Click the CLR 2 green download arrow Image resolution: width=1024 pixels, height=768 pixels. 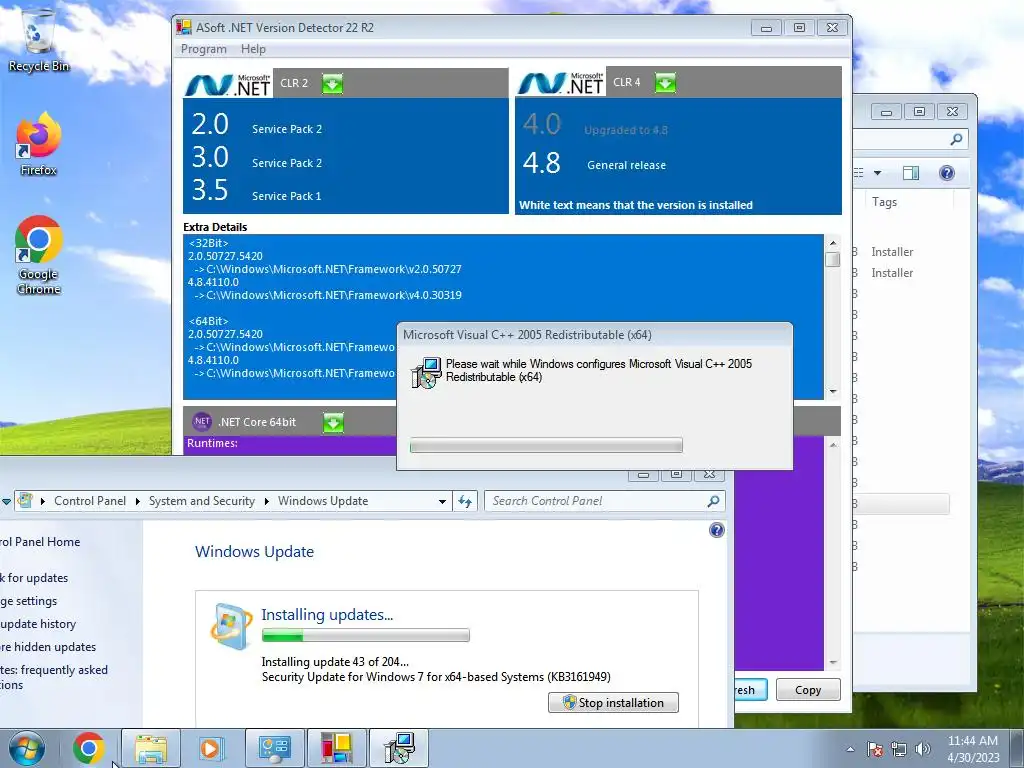coord(332,84)
